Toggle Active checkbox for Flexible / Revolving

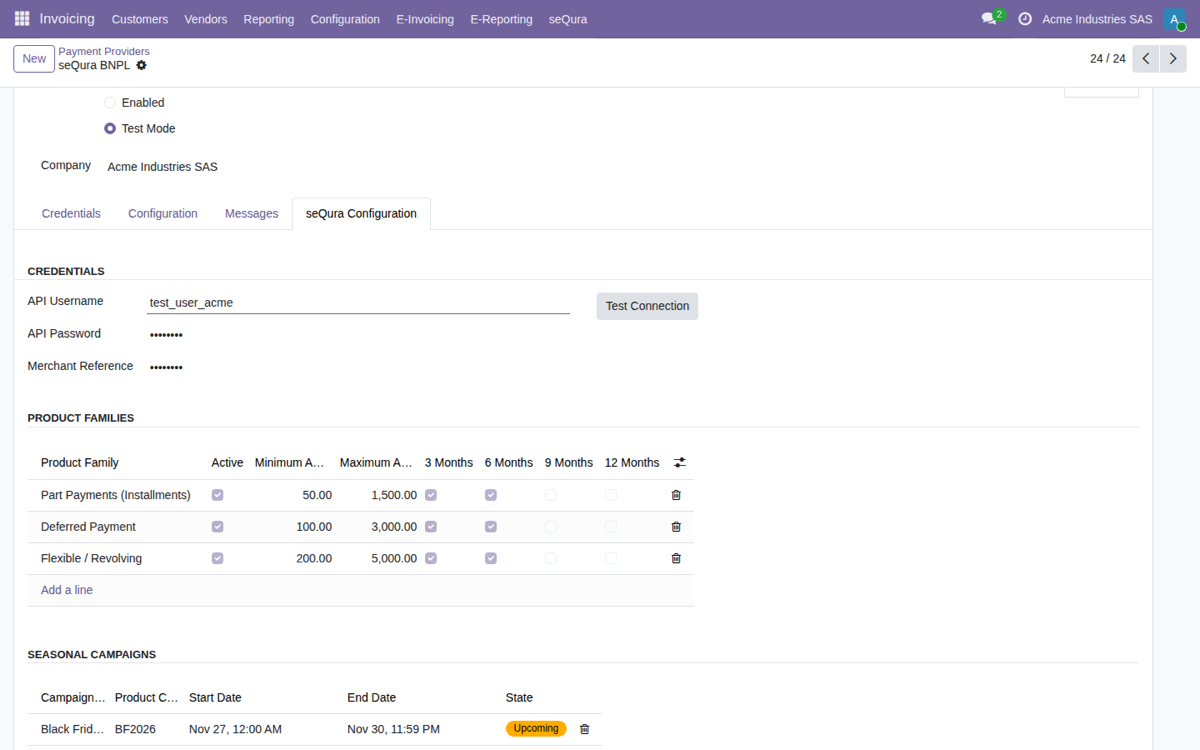(218, 559)
